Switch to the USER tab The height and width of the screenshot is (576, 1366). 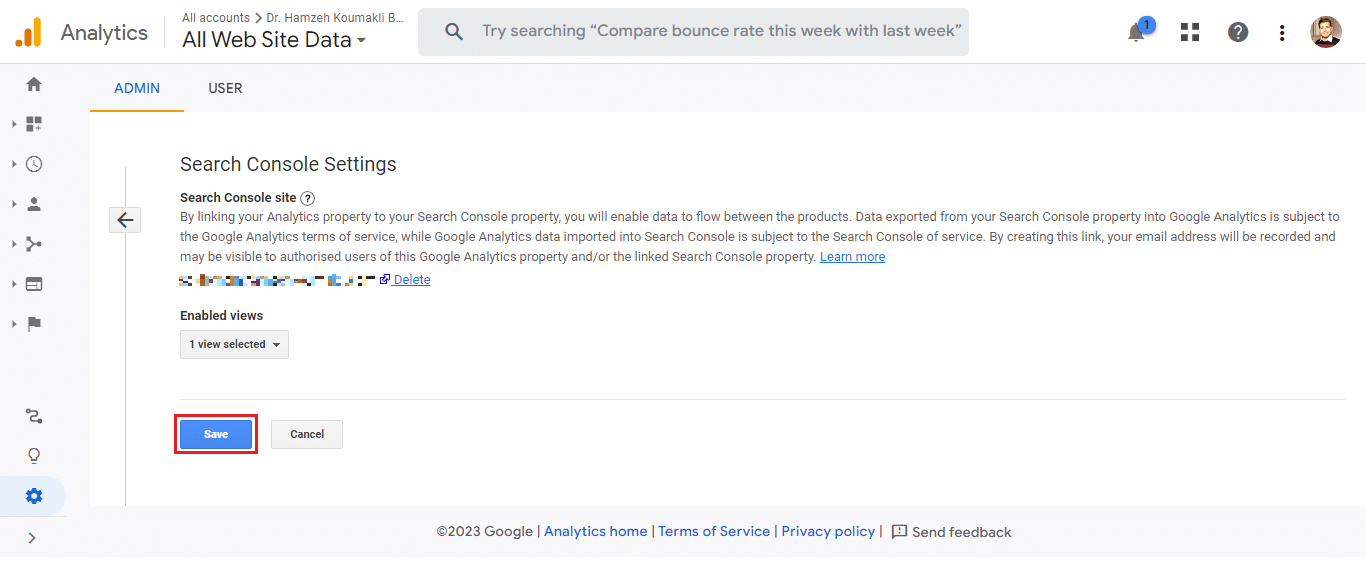click(225, 88)
